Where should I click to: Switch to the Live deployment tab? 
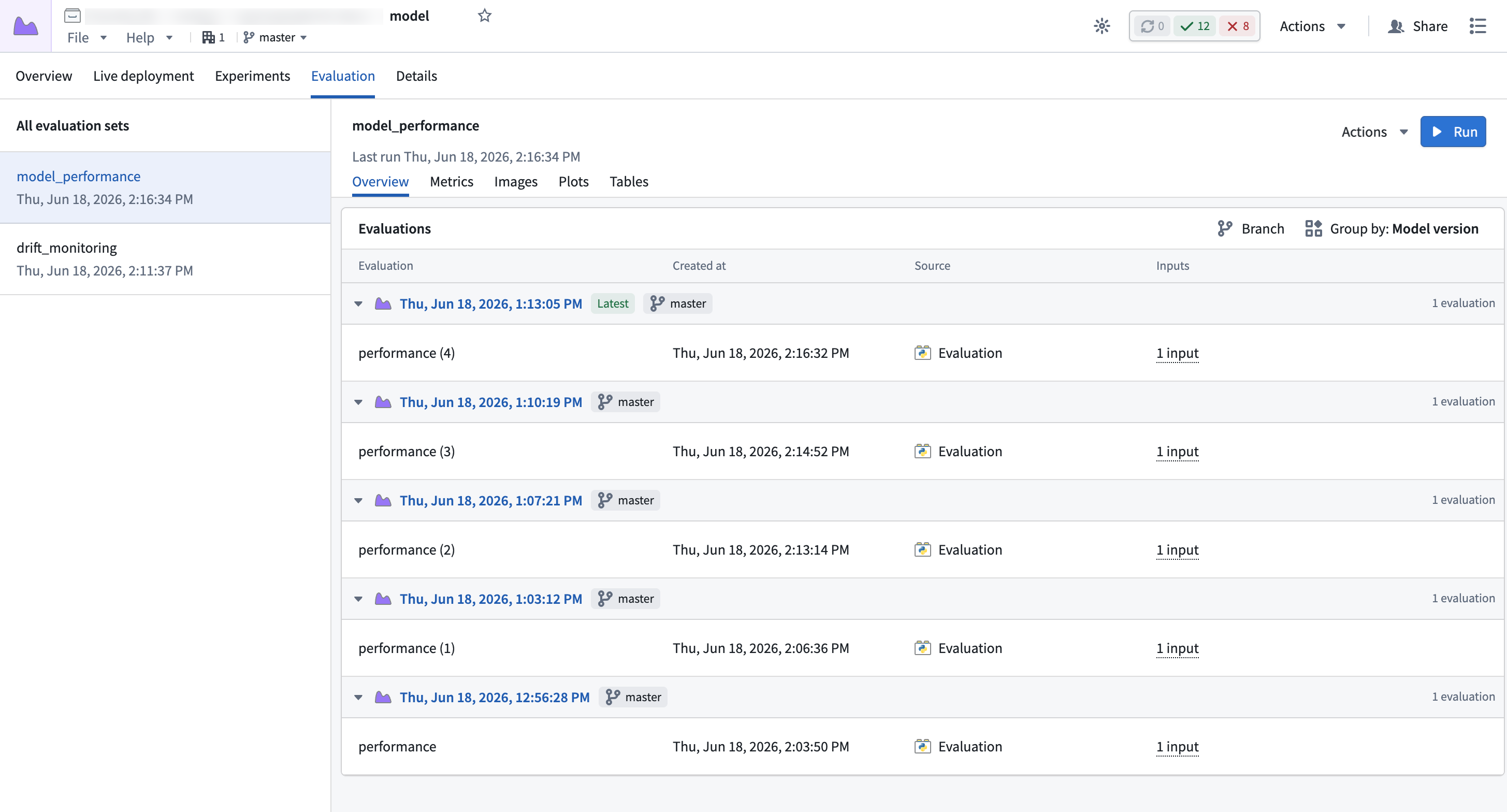143,76
